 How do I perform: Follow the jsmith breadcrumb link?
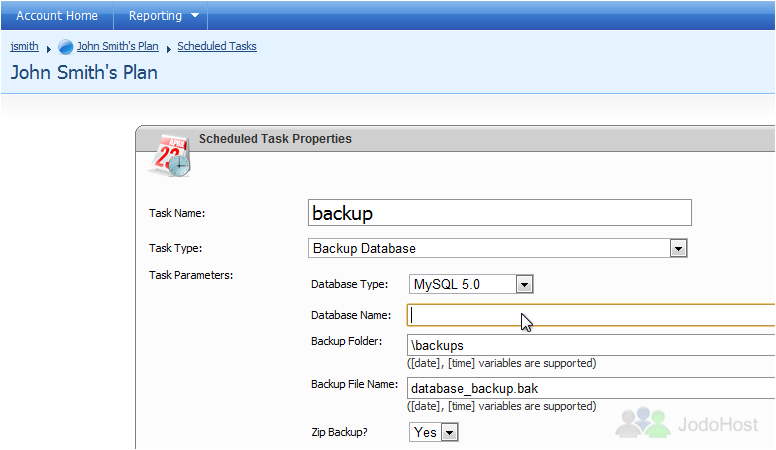[x=24, y=46]
